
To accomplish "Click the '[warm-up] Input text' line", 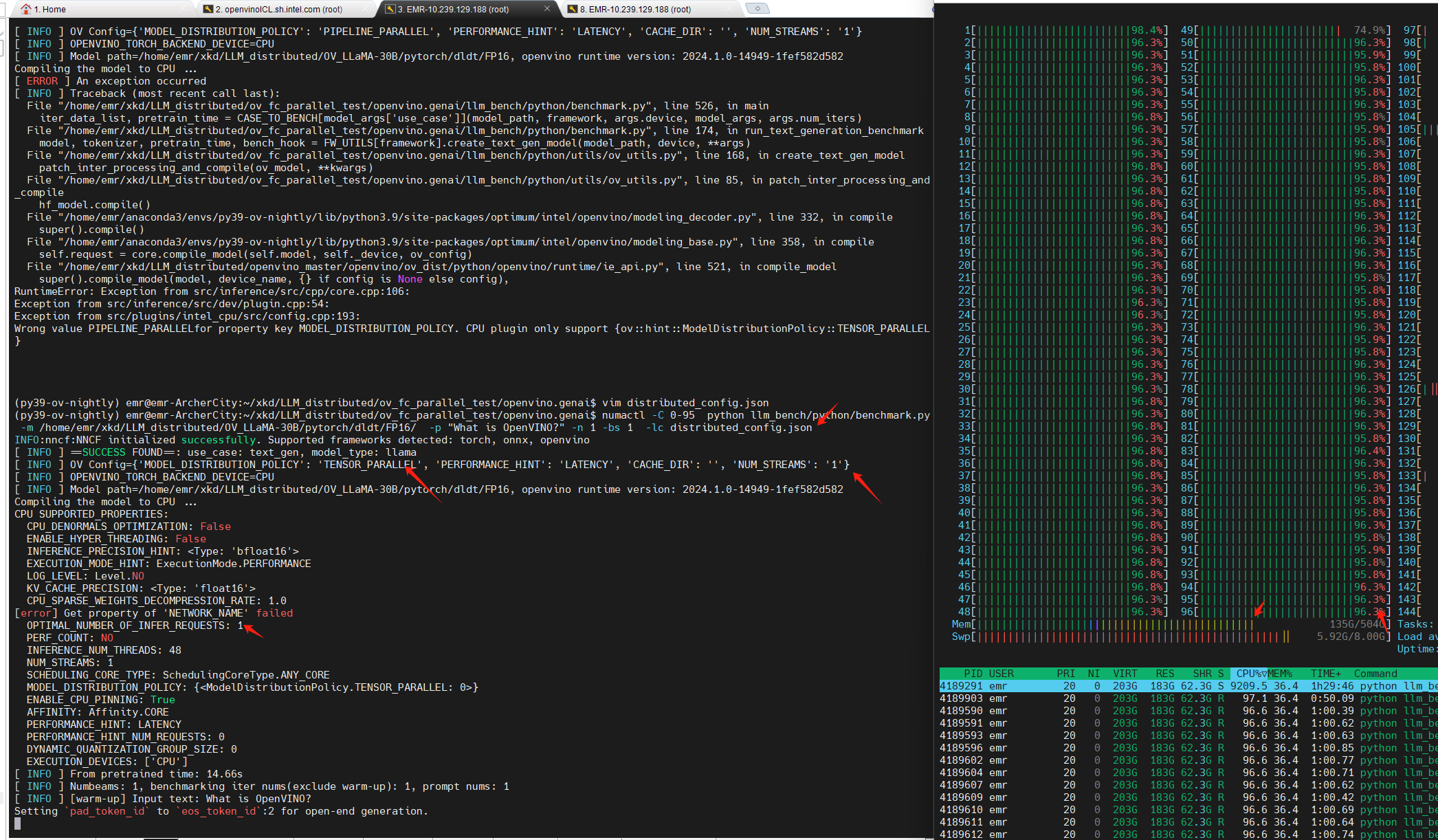I will click(x=163, y=799).
